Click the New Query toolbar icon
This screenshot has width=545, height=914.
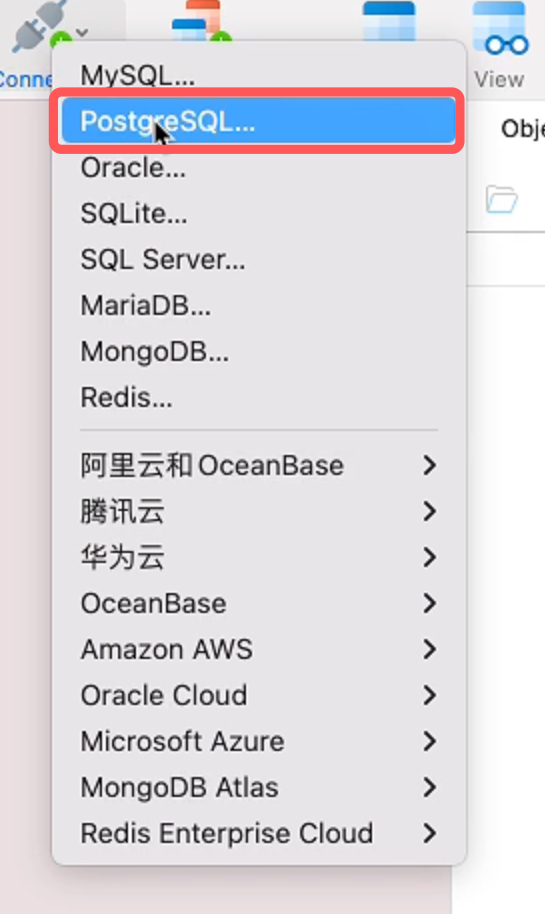click(199, 20)
